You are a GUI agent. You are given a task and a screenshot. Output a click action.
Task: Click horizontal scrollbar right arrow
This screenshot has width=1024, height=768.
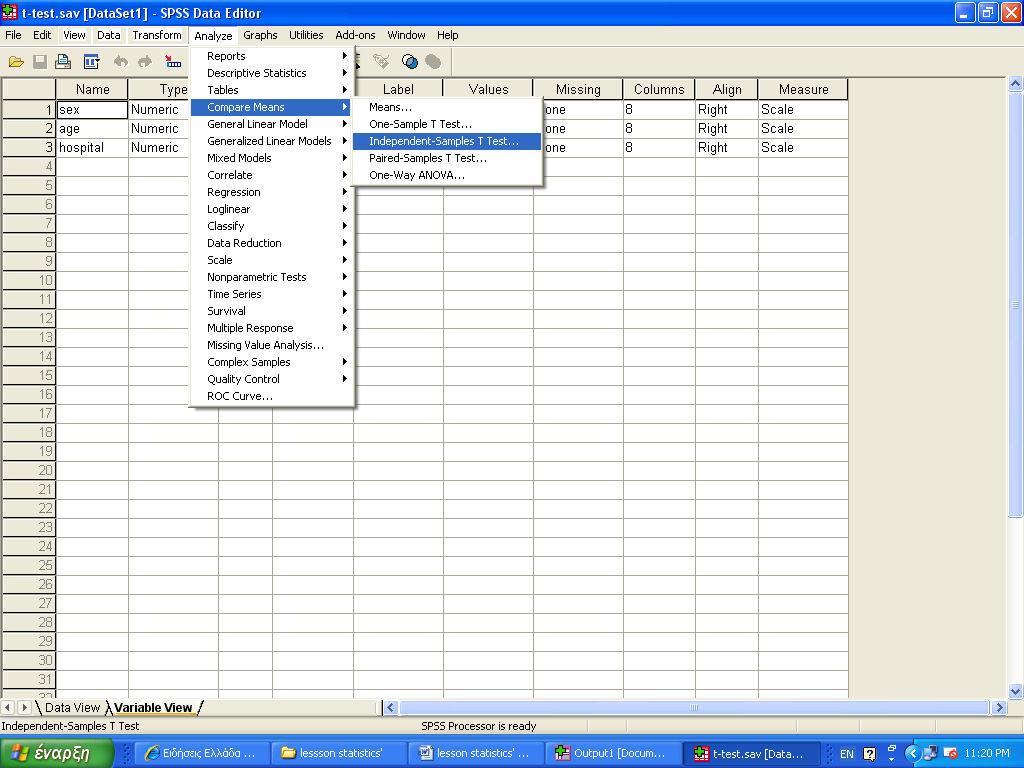click(999, 707)
